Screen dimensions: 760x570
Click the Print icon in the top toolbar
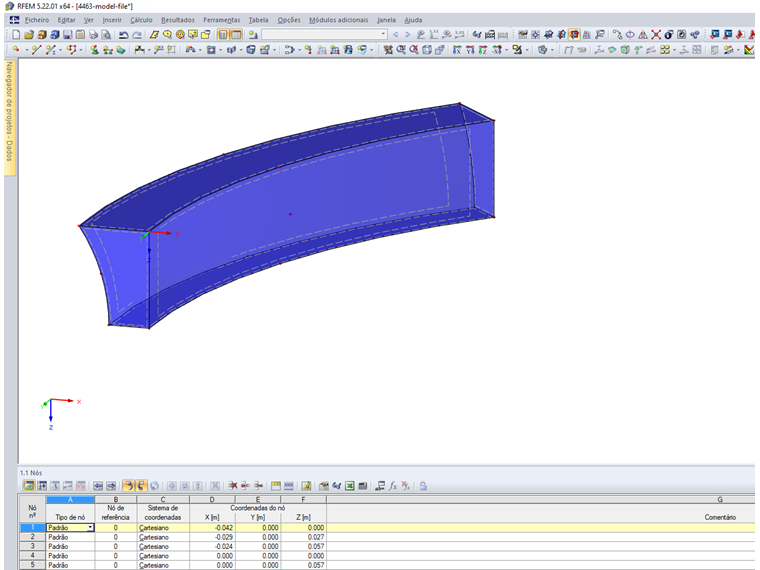click(93, 34)
